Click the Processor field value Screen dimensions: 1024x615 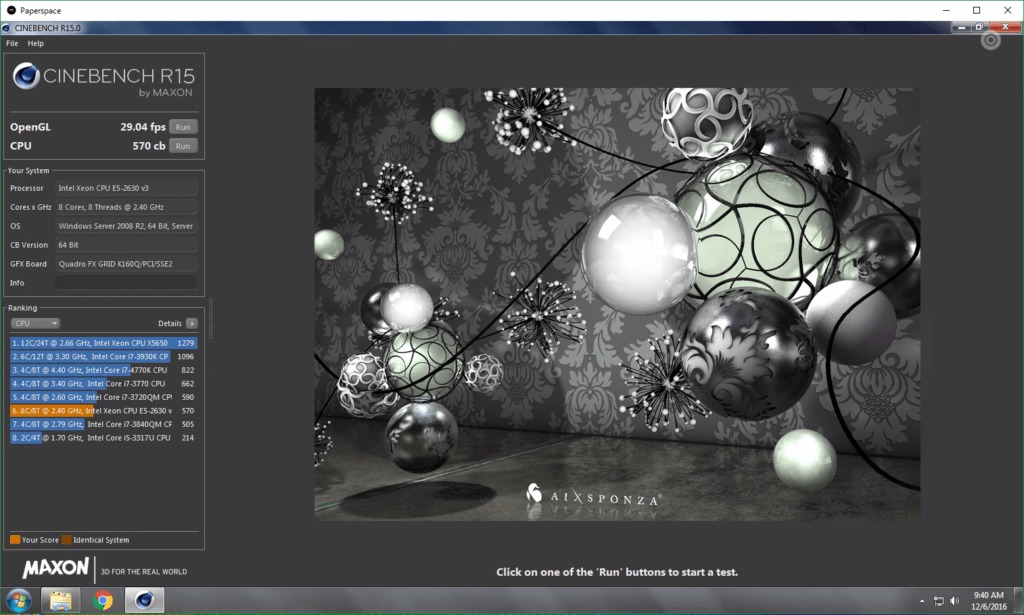(x=126, y=188)
